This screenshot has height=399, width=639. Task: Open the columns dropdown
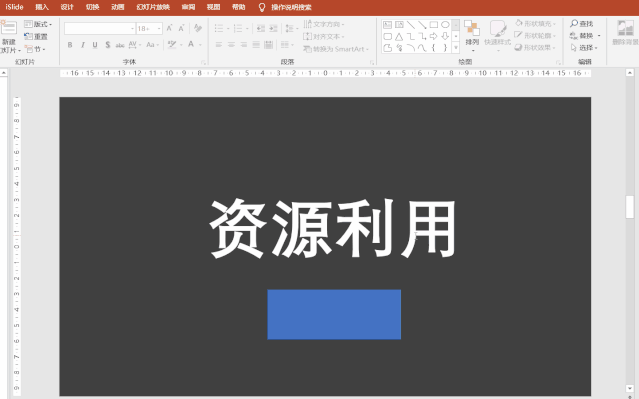[287, 44]
